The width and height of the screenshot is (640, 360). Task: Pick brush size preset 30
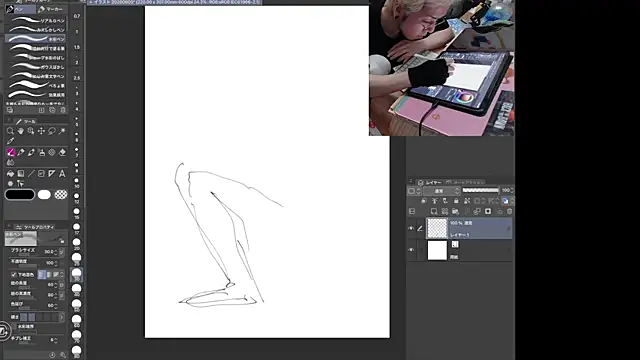[x=76, y=274]
